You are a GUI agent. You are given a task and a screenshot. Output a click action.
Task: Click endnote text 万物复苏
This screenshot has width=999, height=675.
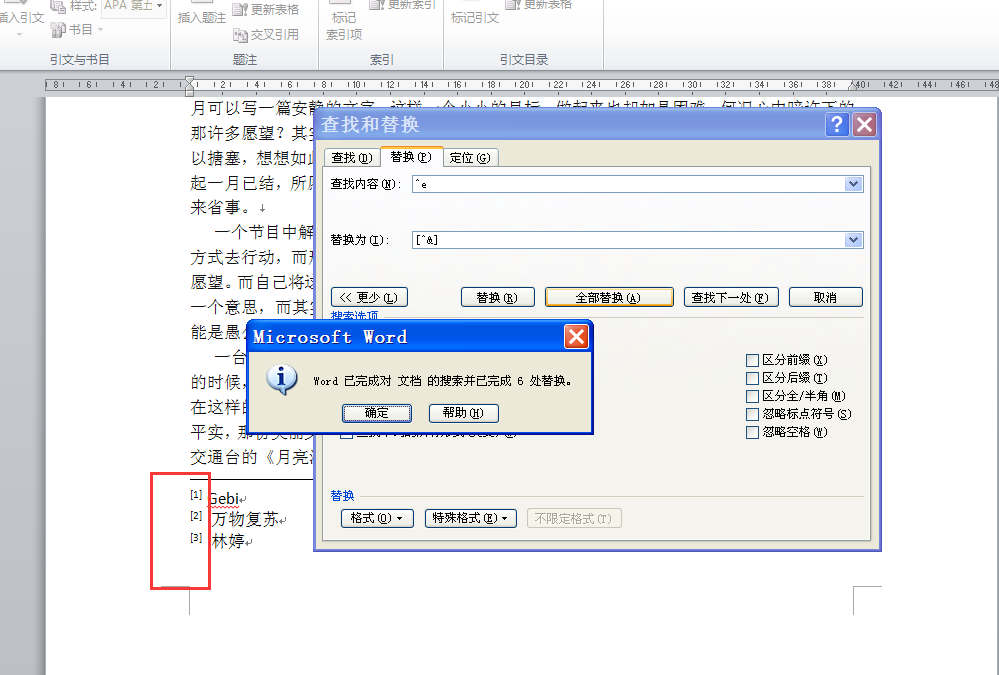[x=245, y=519]
